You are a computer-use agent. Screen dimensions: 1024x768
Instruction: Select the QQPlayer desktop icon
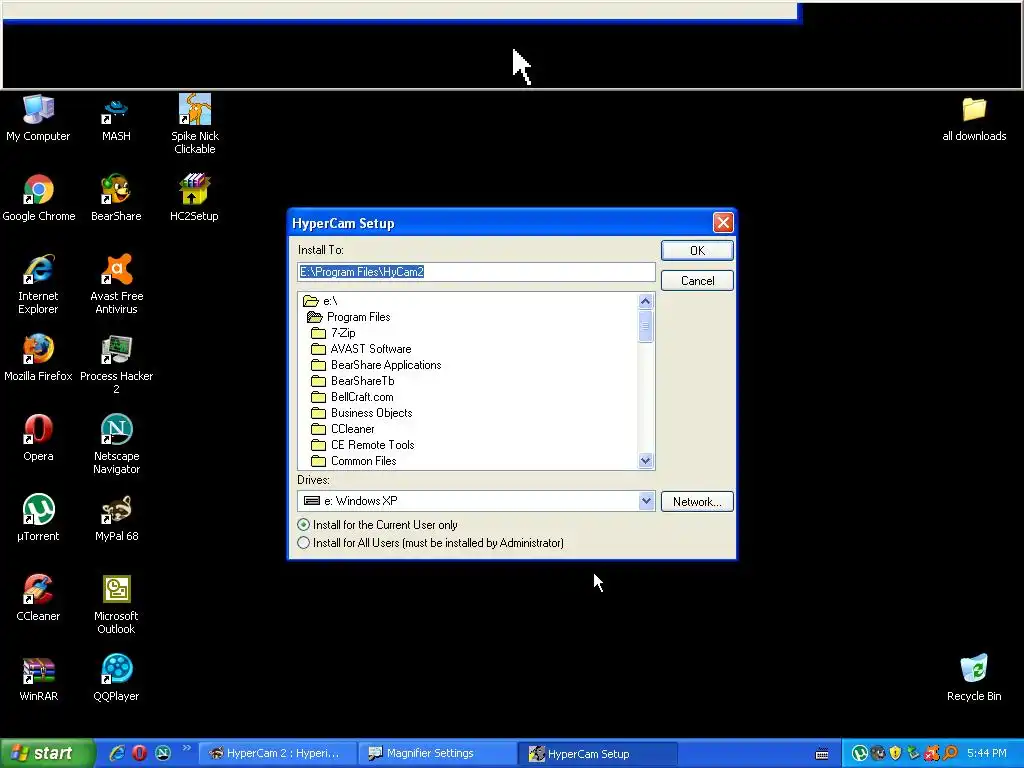point(116,678)
